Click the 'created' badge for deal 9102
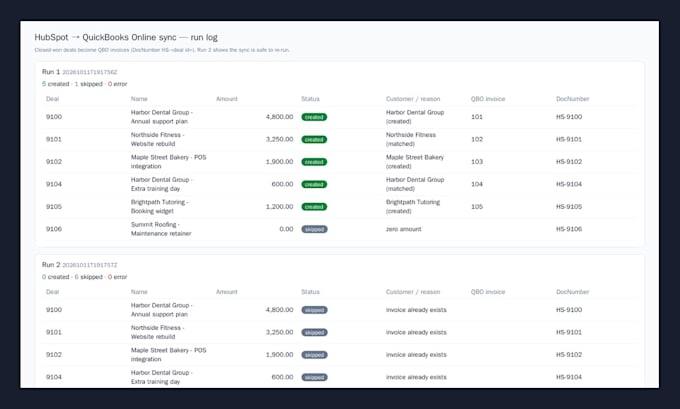Screen dimensions: 680x409 (314, 162)
